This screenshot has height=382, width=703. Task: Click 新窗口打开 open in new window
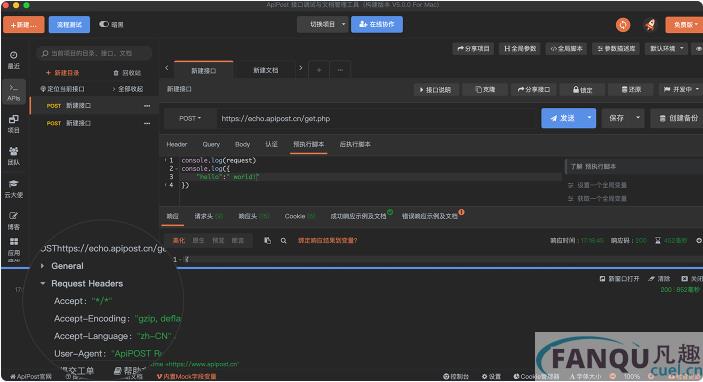(619, 279)
